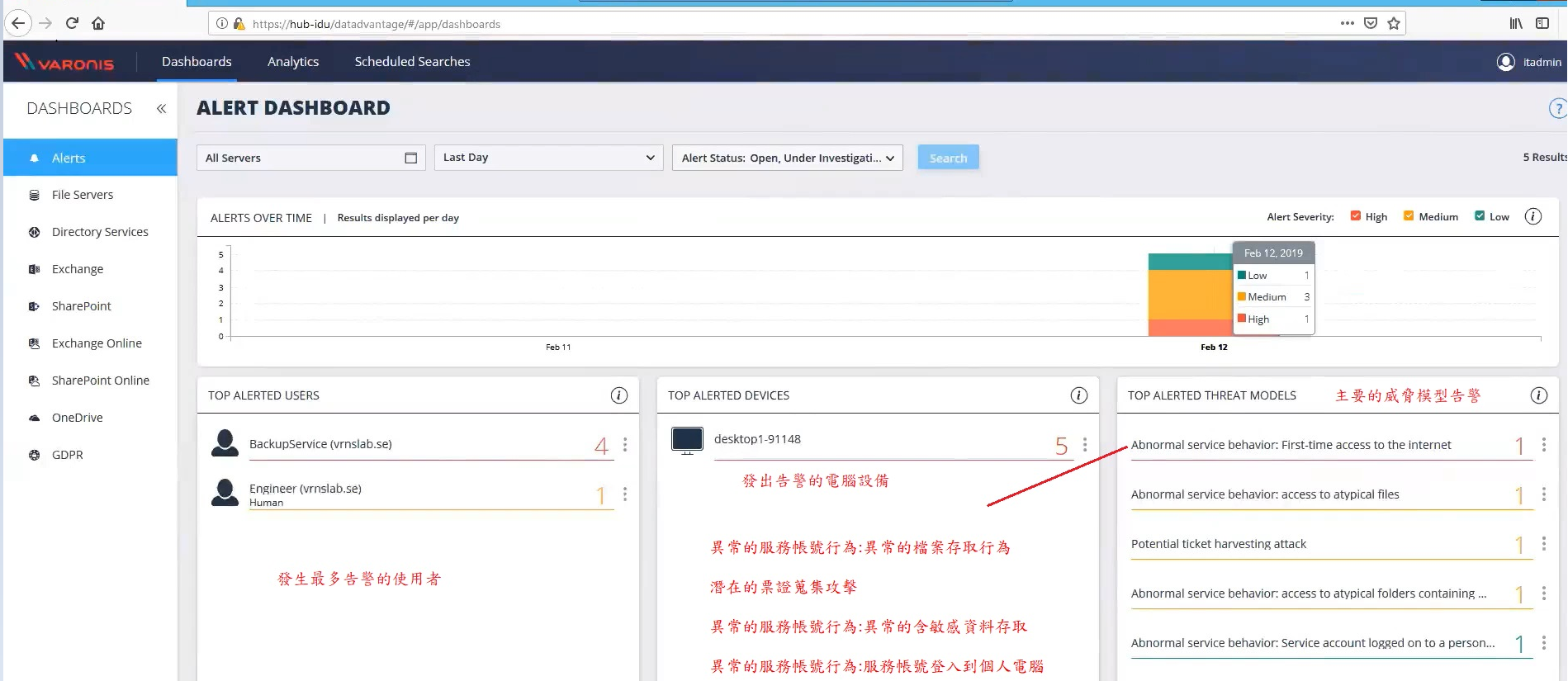Select Directory Services in the sidebar

click(x=100, y=232)
